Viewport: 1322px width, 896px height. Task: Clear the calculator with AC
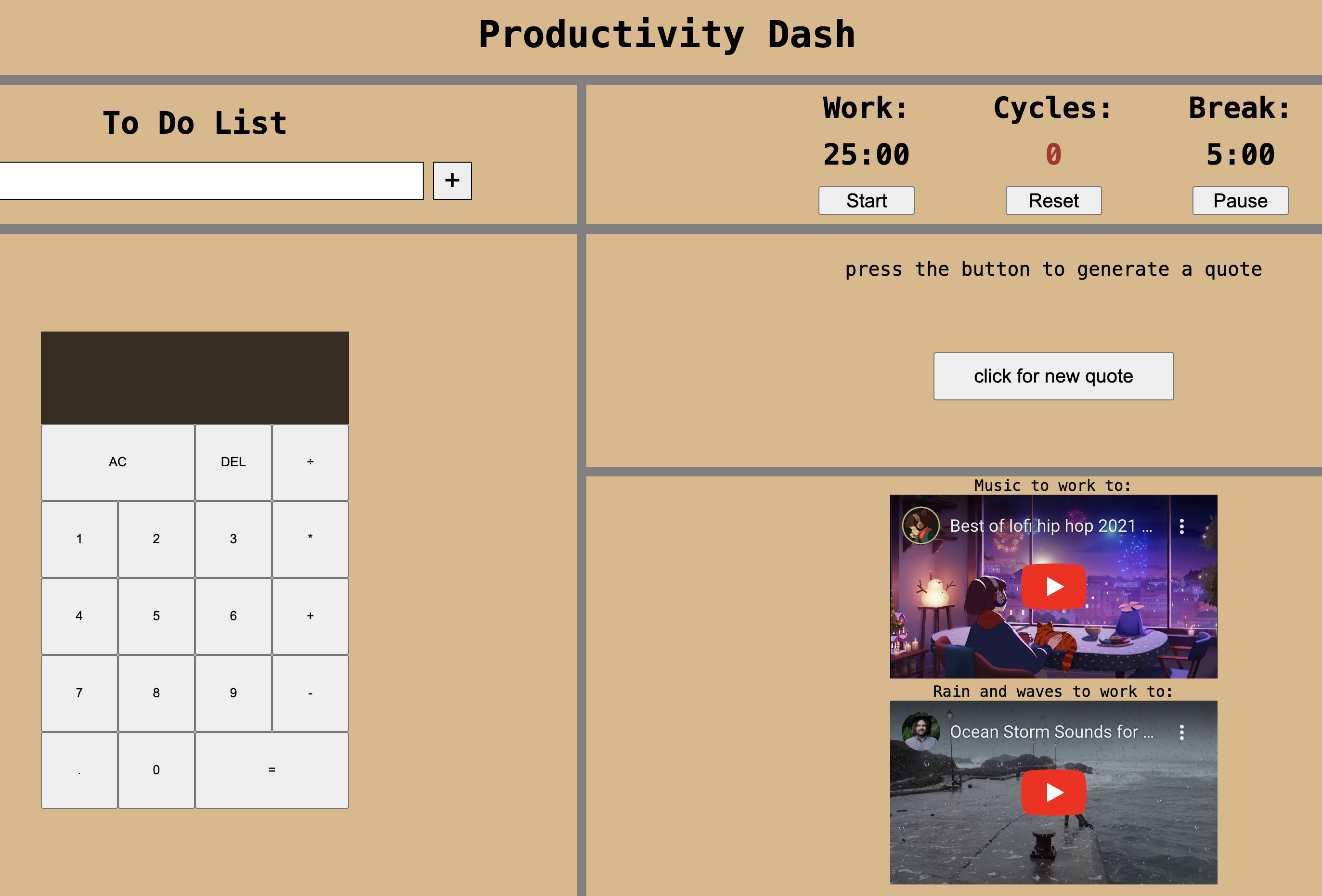tap(118, 461)
